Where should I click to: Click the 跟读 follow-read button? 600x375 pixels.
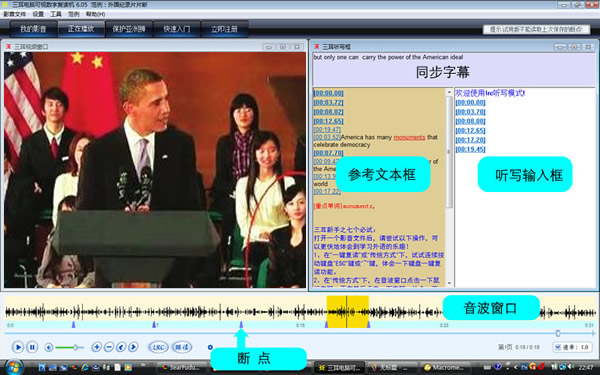point(182,347)
